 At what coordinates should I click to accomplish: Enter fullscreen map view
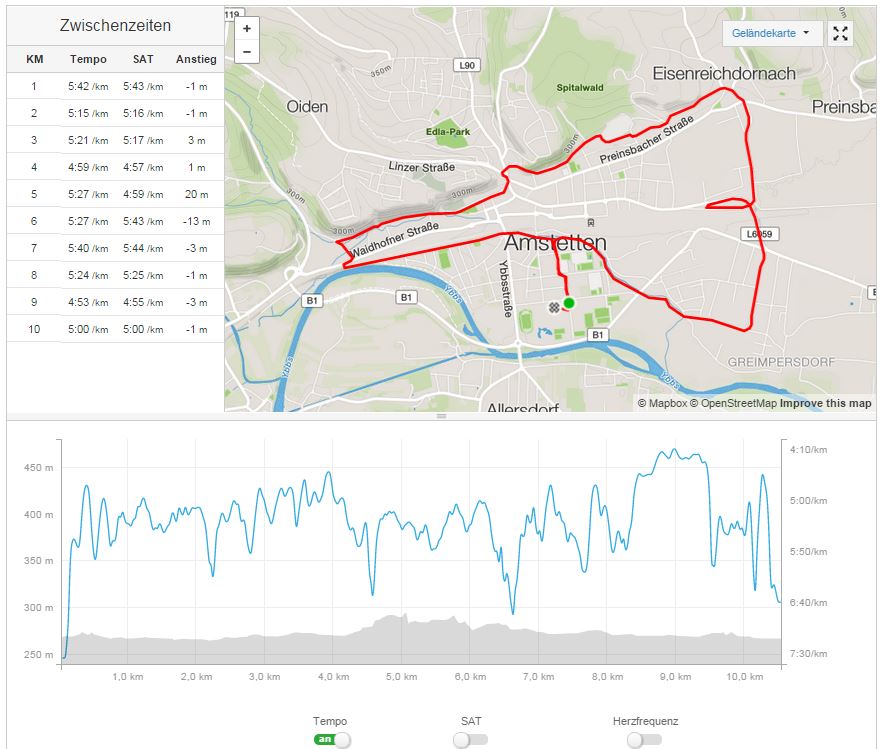(x=841, y=33)
